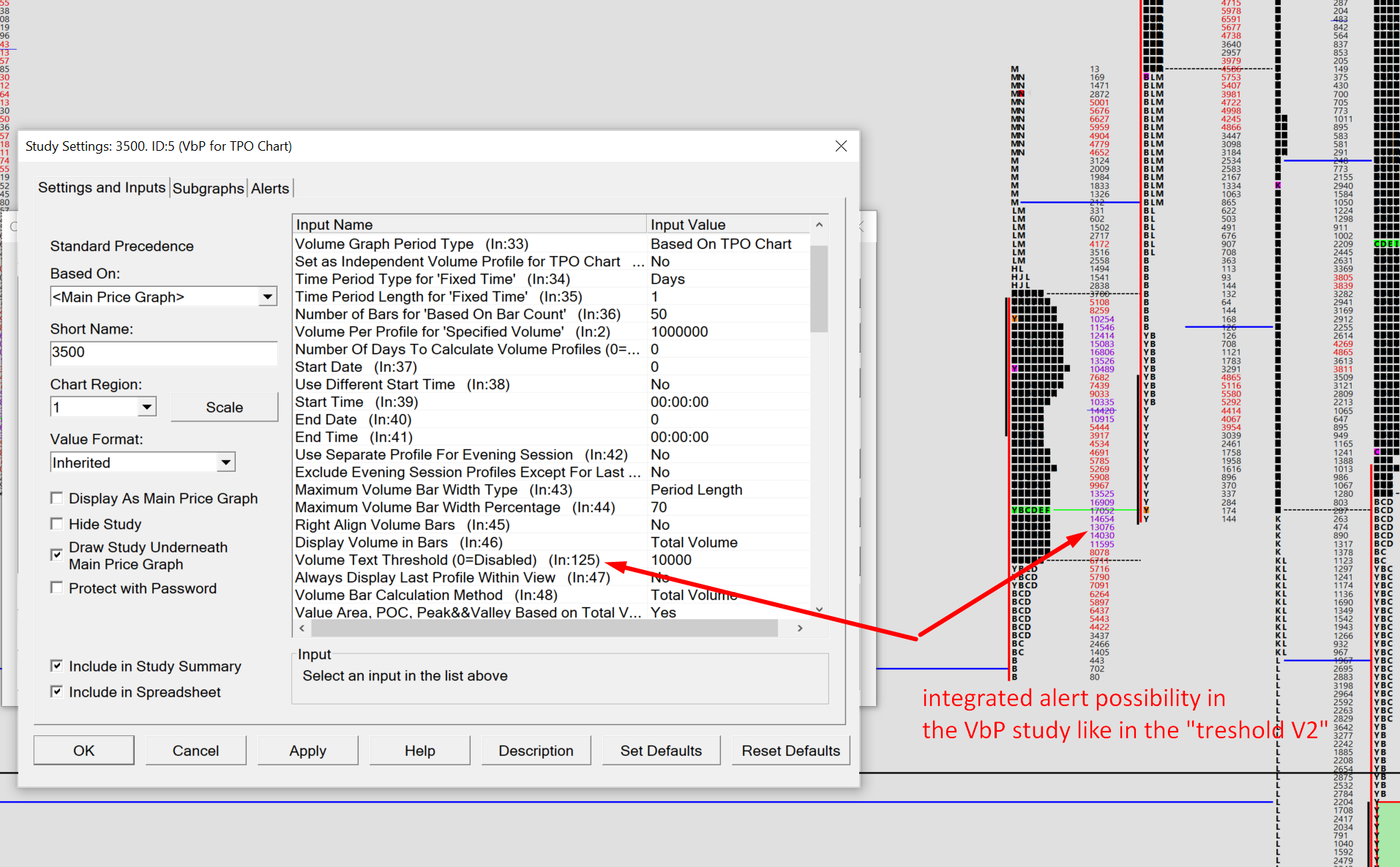Click the Short Name text field
This screenshot has height=867, width=1400.
coord(163,353)
